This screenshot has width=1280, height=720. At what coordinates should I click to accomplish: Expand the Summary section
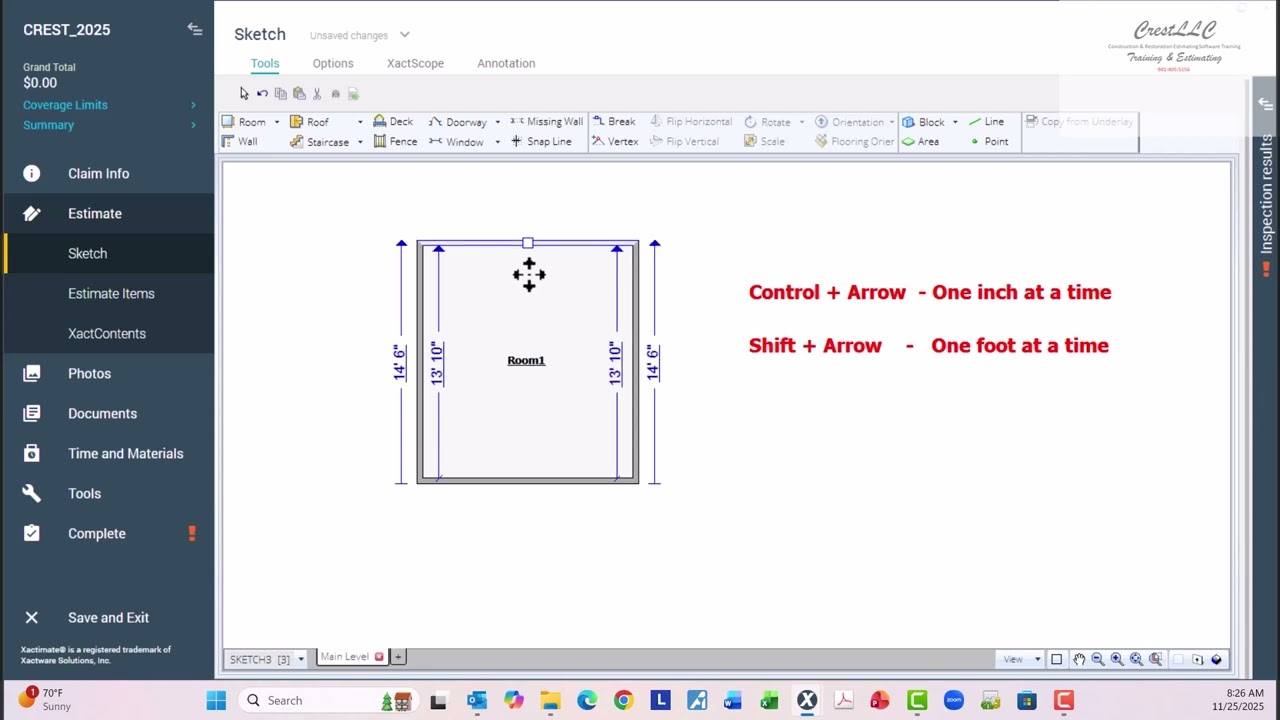pos(109,125)
